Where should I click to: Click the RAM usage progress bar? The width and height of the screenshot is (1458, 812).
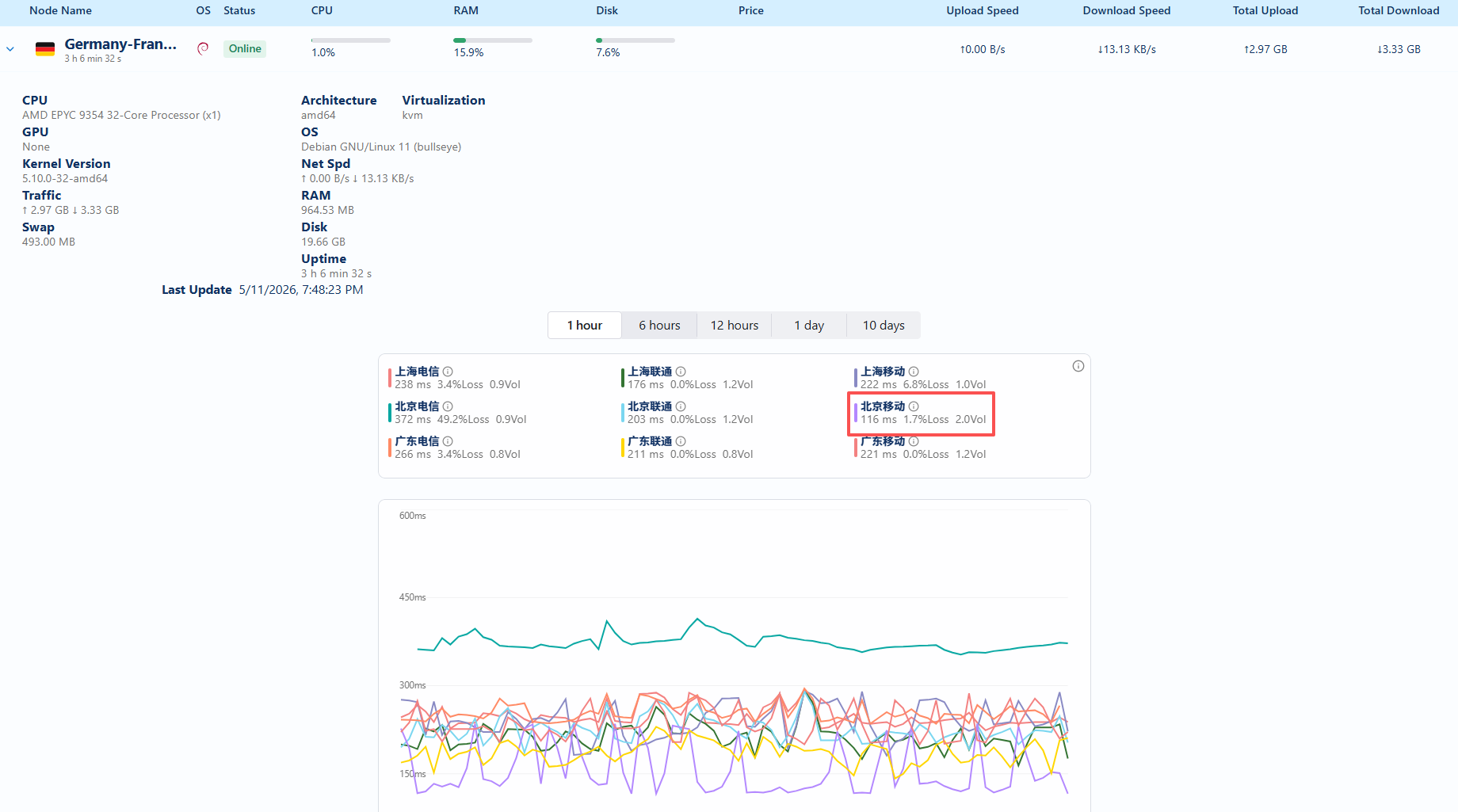click(x=493, y=40)
